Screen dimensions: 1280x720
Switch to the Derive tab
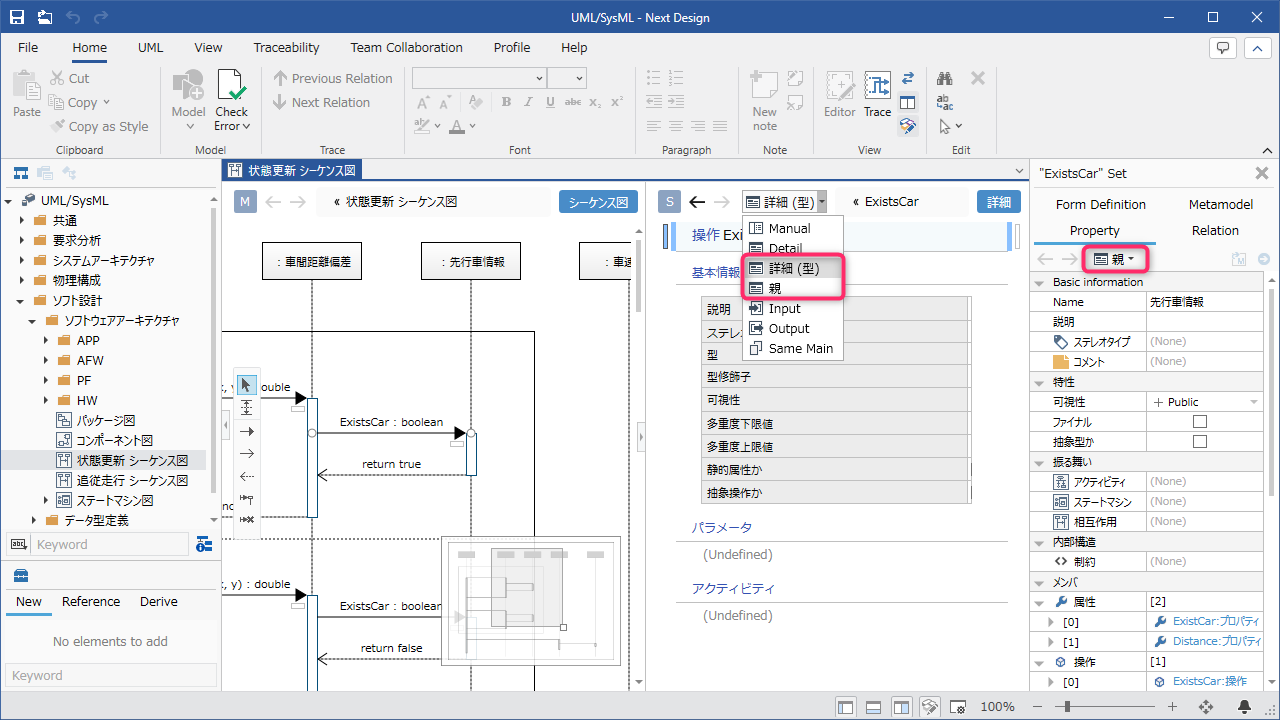coord(158,601)
